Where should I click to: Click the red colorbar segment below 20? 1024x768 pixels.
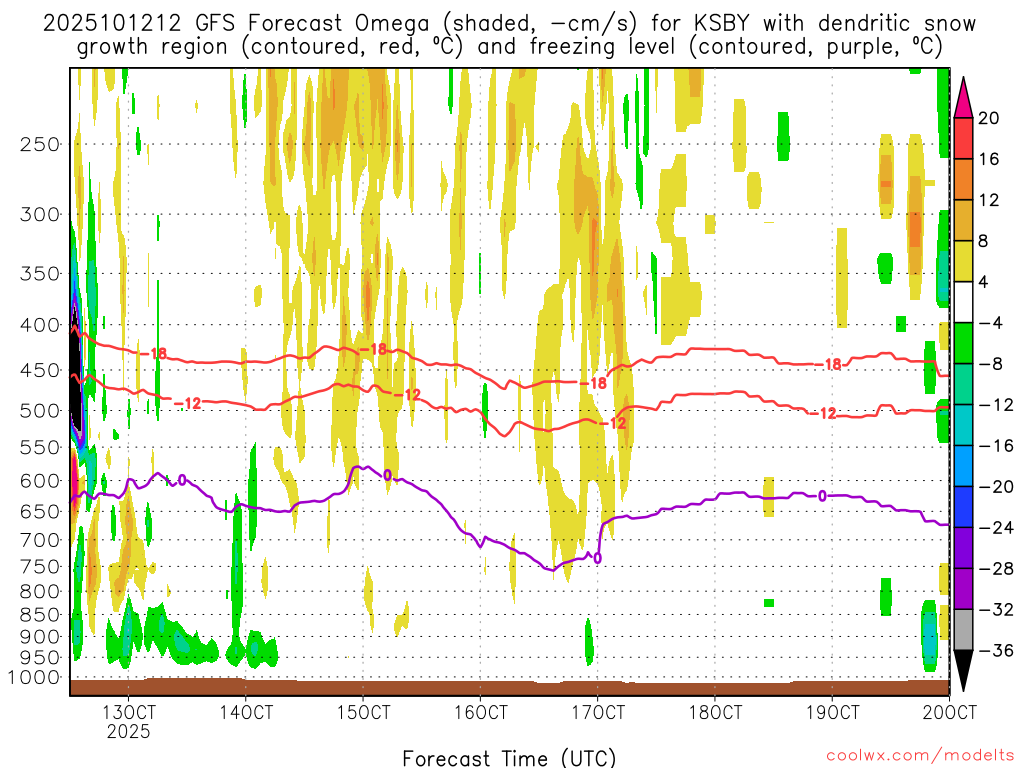(x=963, y=138)
